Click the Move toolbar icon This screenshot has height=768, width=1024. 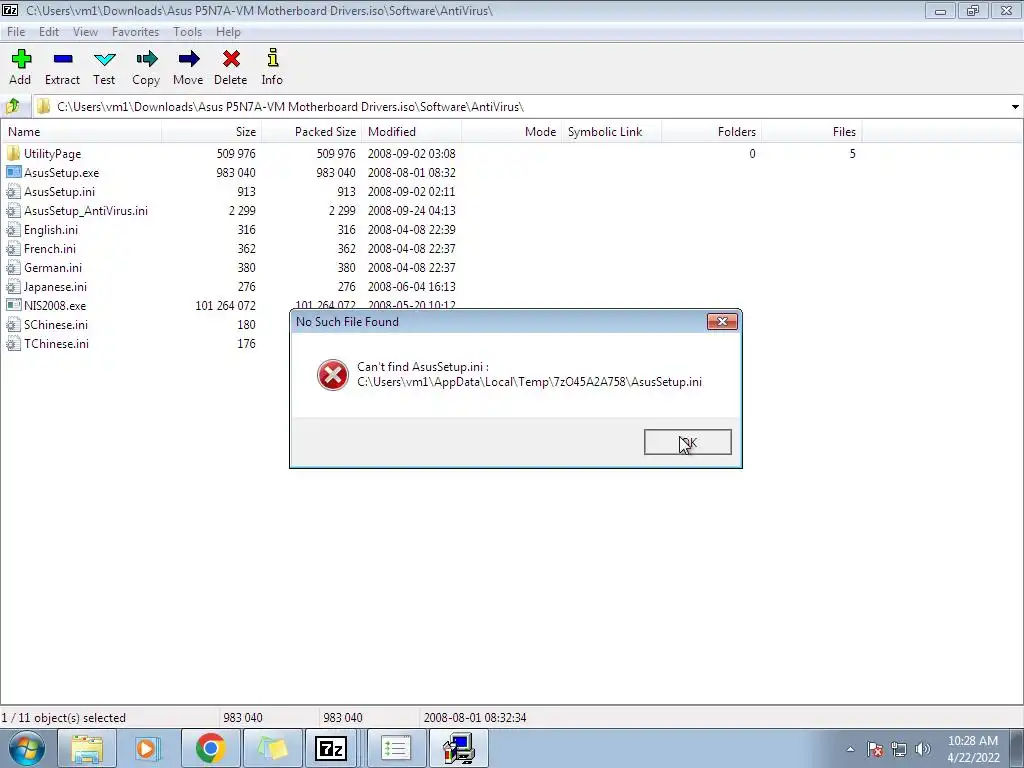pos(188,59)
